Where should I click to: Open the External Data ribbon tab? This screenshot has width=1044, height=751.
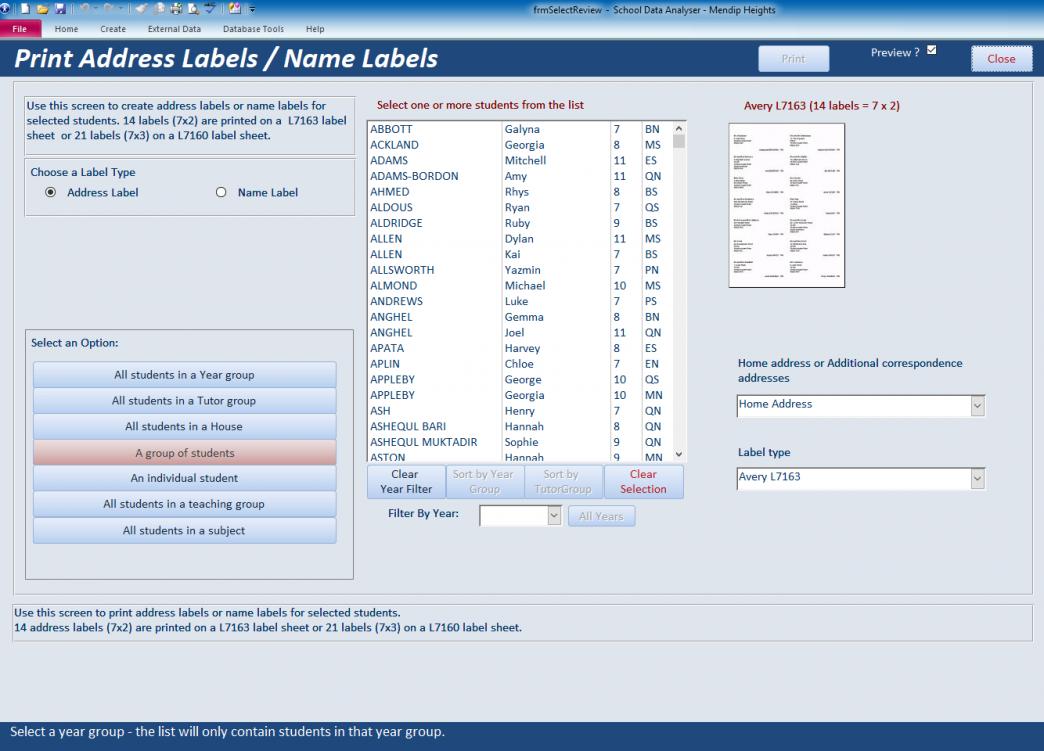(174, 29)
